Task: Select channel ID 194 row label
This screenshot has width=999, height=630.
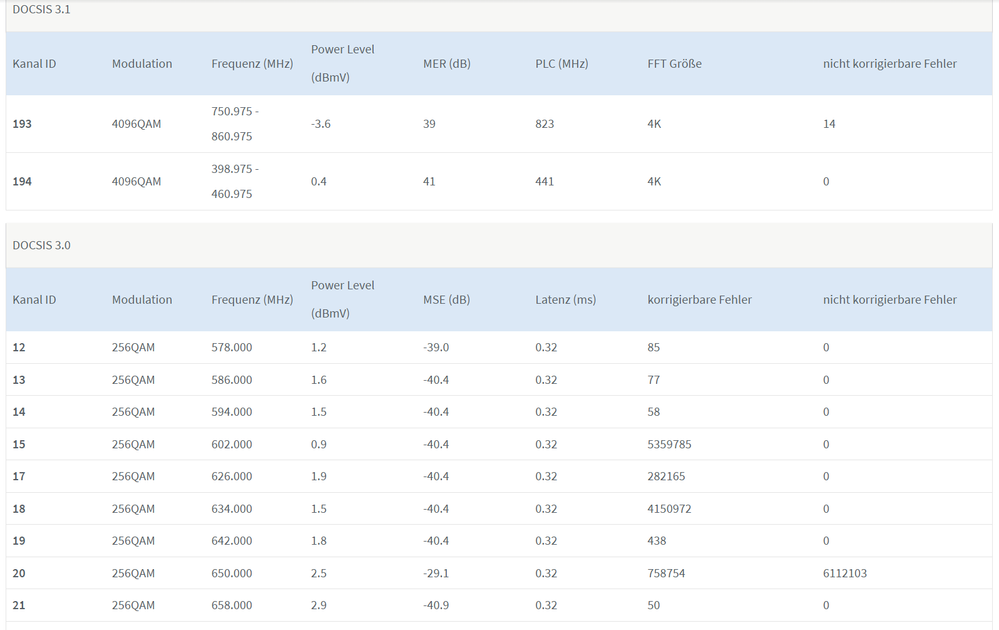Action: click(x=22, y=182)
